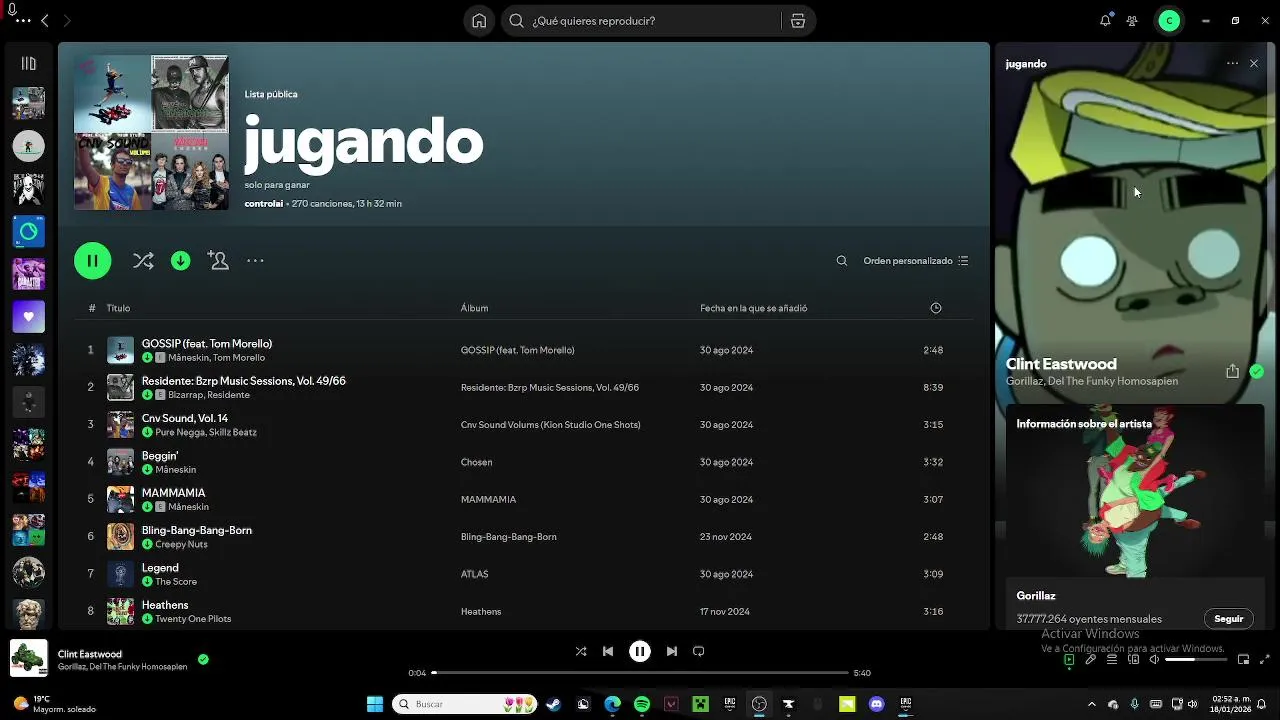The width and height of the screenshot is (1280, 720).
Task: Skip to next track
Action: 672,651
